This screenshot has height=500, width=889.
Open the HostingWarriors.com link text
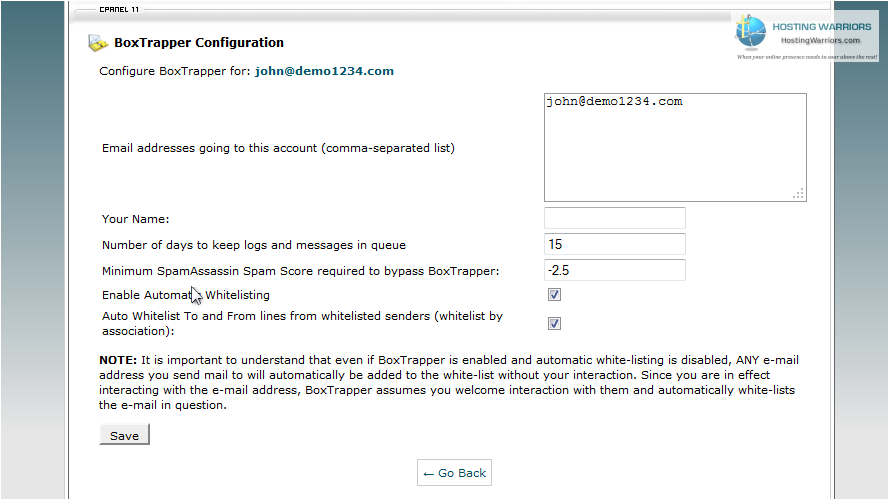pyautogui.click(x=820, y=40)
